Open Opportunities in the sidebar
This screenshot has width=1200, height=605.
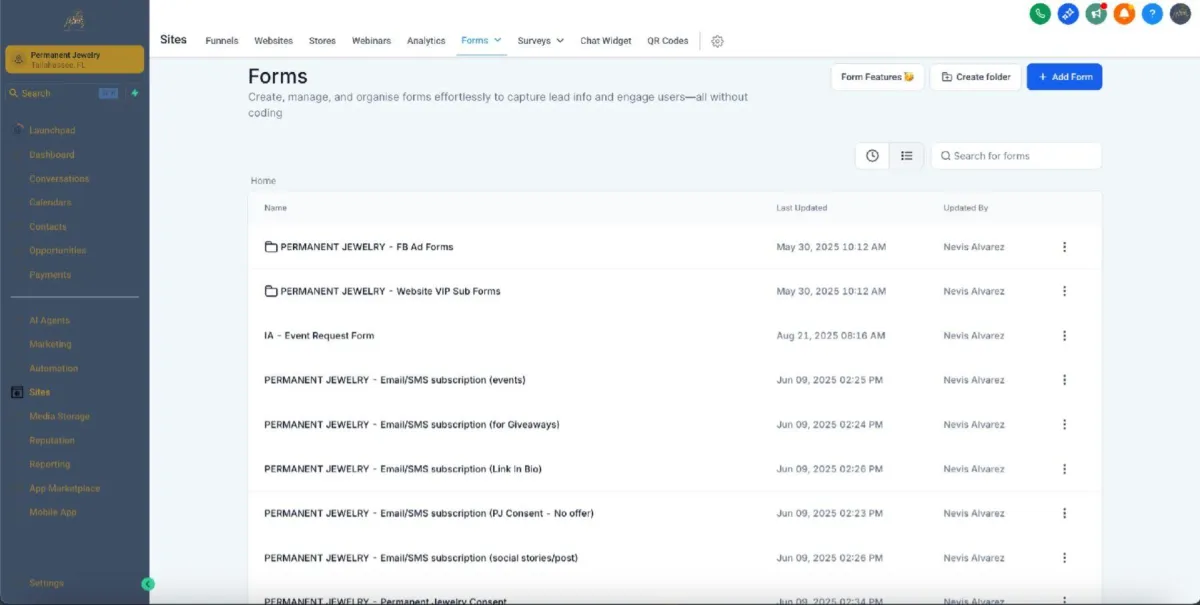(58, 251)
